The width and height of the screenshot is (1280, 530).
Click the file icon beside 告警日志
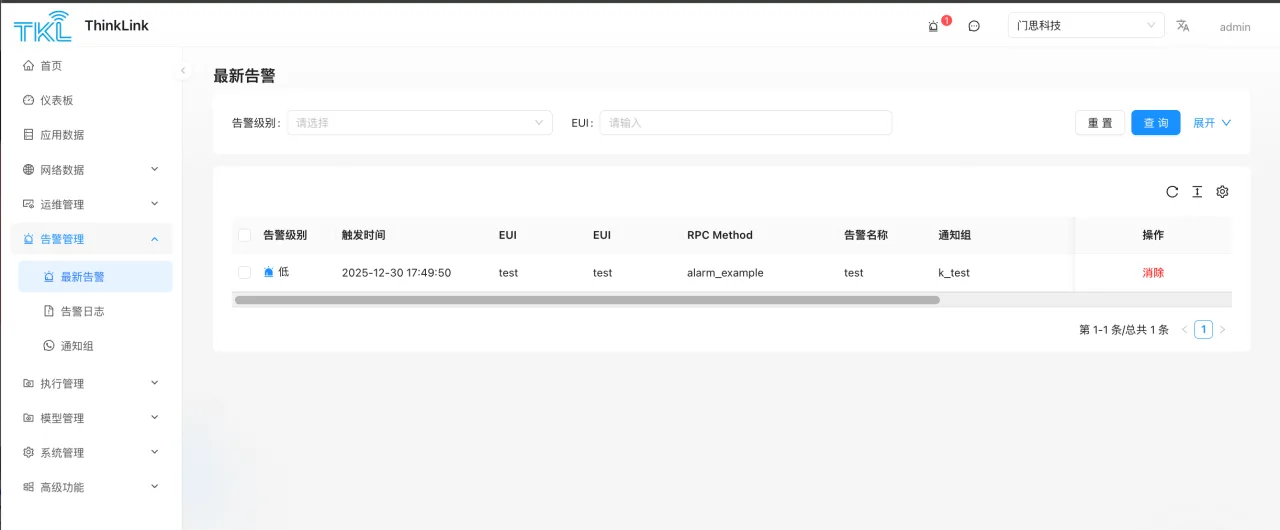point(49,311)
